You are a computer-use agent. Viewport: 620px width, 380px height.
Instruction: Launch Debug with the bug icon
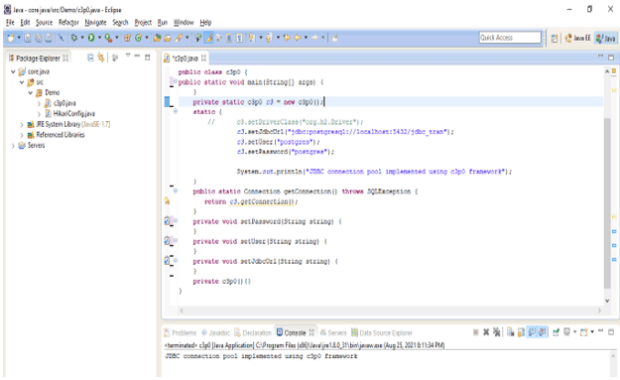[x=74, y=38]
